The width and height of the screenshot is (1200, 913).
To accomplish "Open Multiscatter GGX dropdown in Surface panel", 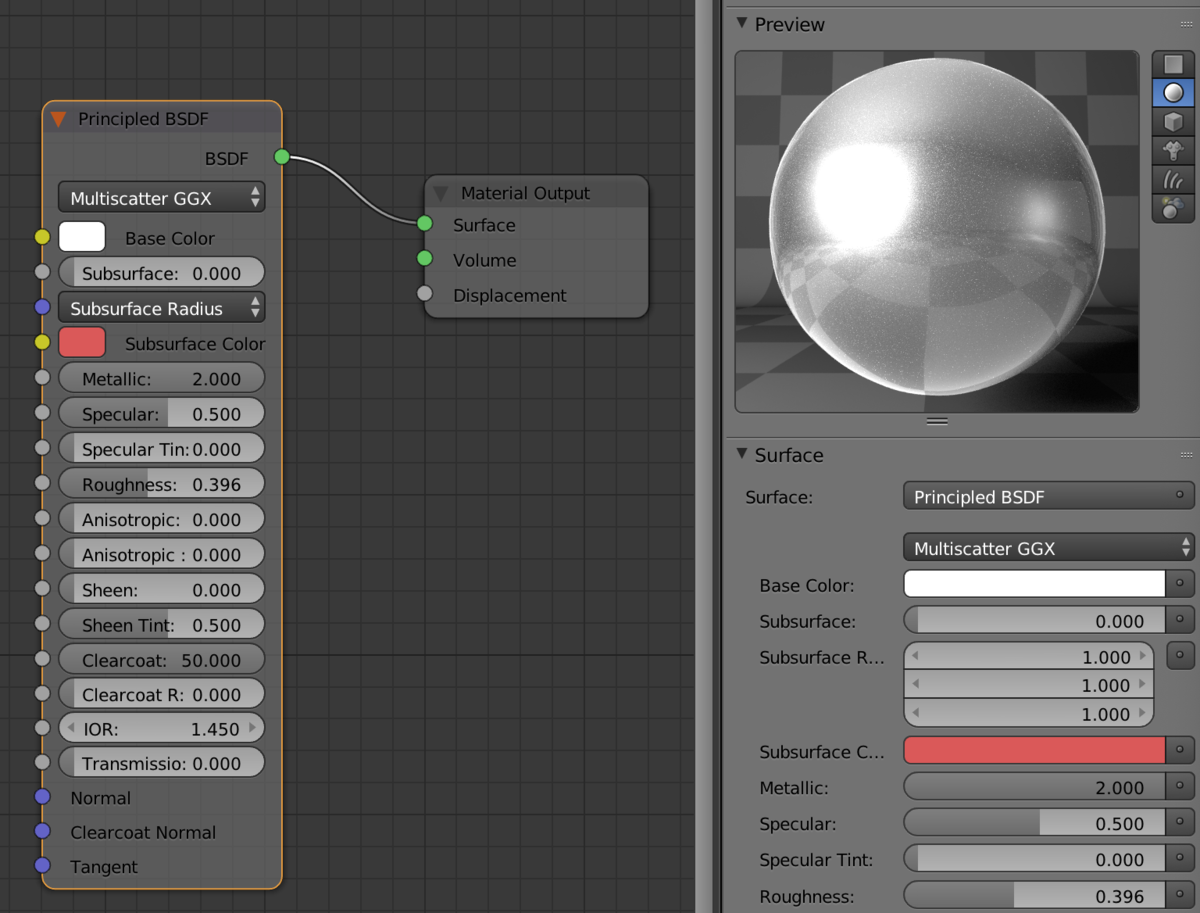I will tap(1048, 547).
